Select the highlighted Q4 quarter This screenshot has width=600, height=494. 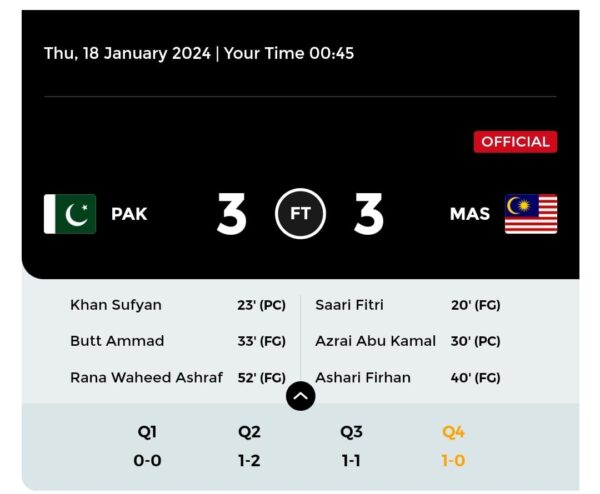[x=453, y=446]
